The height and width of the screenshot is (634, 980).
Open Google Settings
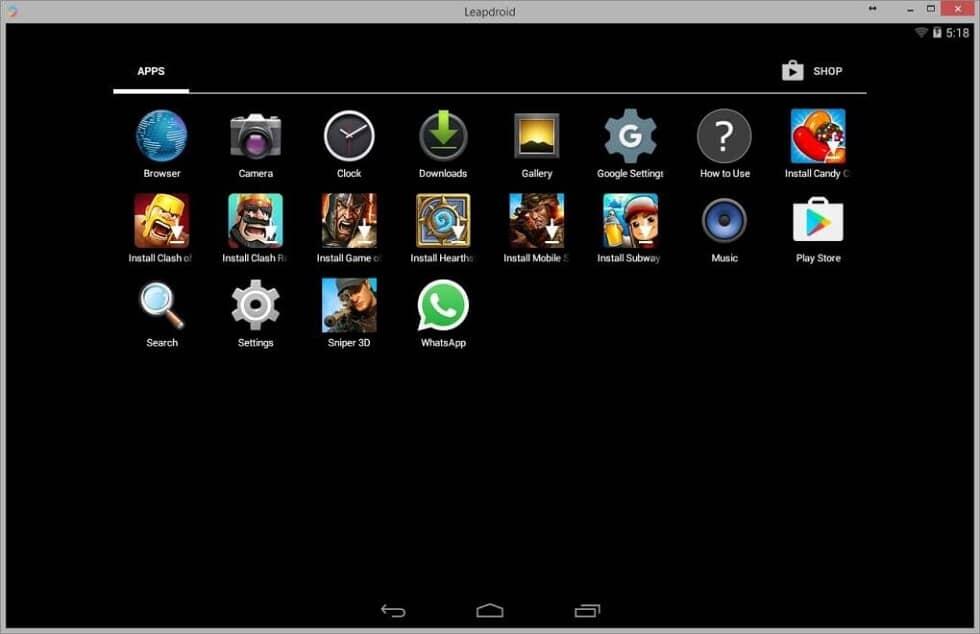[x=630, y=136]
